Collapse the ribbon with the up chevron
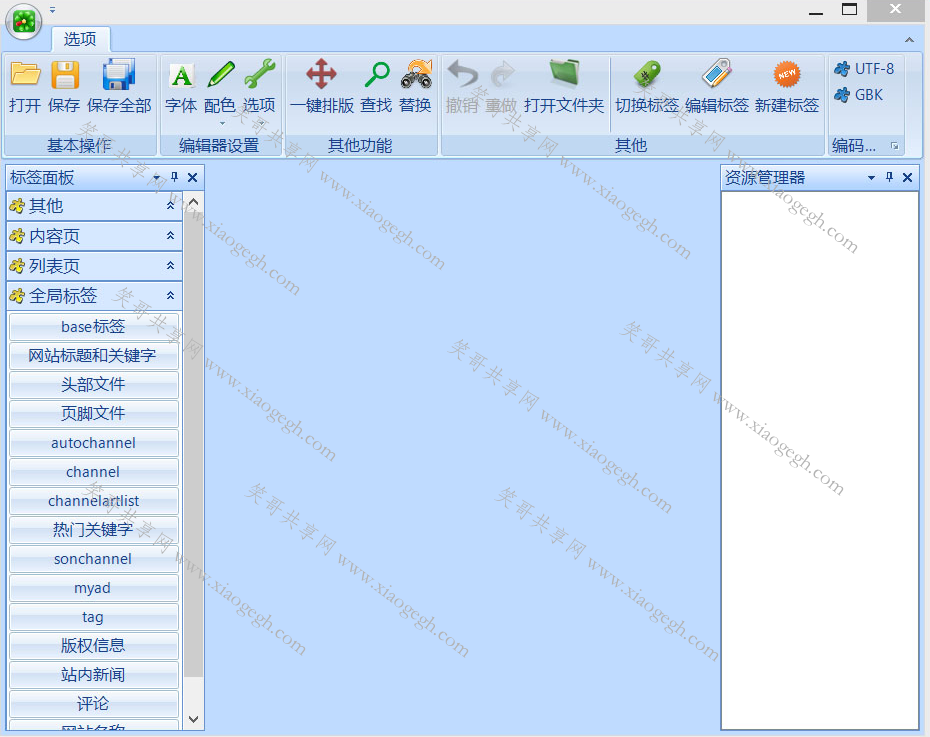The image size is (930, 737). point(909,40)
